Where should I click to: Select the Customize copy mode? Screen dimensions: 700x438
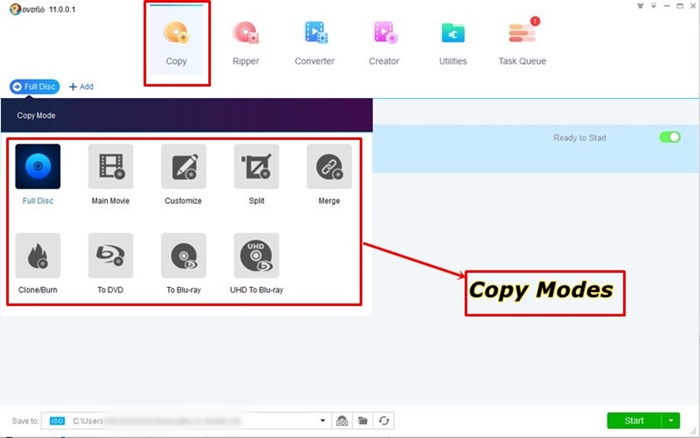point(183,167)
